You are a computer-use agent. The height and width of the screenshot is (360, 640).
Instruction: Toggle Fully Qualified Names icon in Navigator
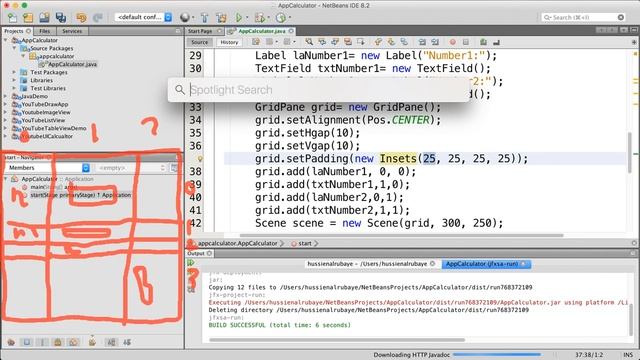[x=92, y=341]
